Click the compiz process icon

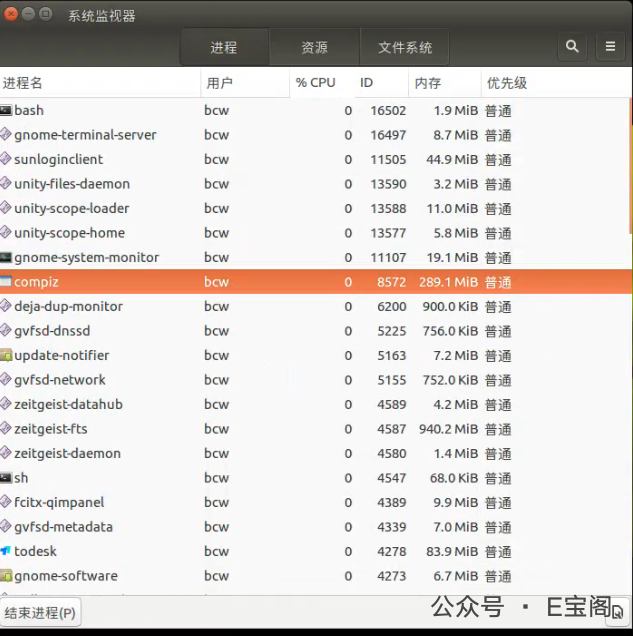point(6,282)
